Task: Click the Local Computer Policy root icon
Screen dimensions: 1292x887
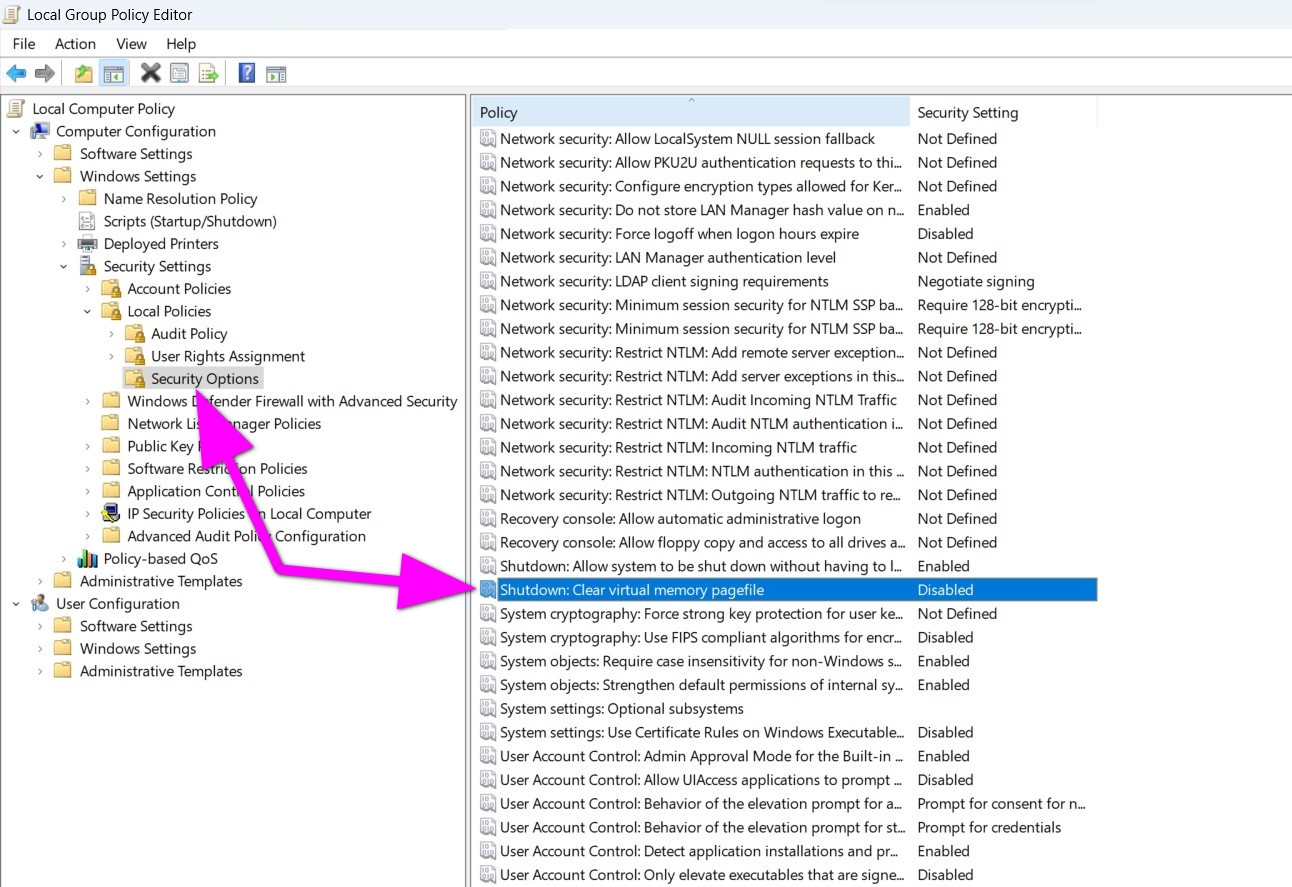Action: (x=16, y=108)
